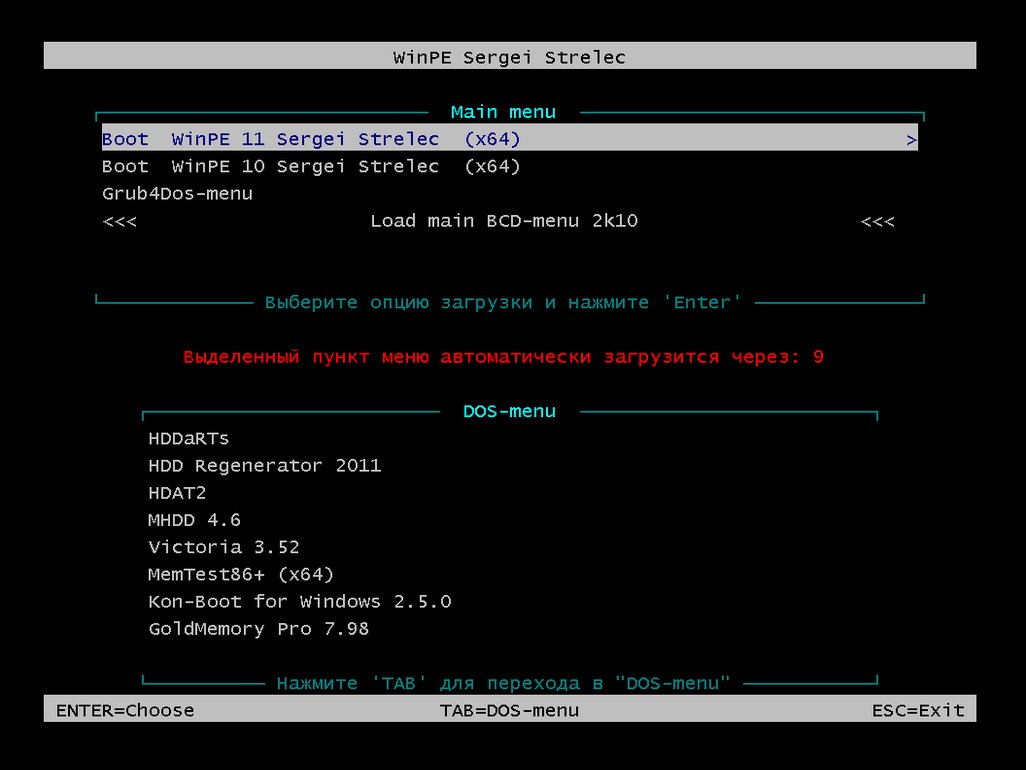Click the left <<< arrows before Load main BCD-menu

119,221
